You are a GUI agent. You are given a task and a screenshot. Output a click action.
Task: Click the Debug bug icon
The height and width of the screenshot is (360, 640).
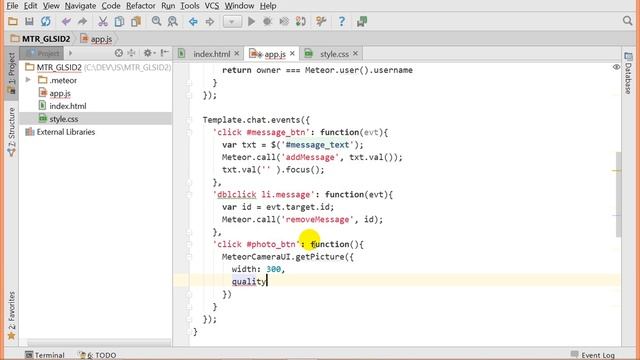pos(267,21)
